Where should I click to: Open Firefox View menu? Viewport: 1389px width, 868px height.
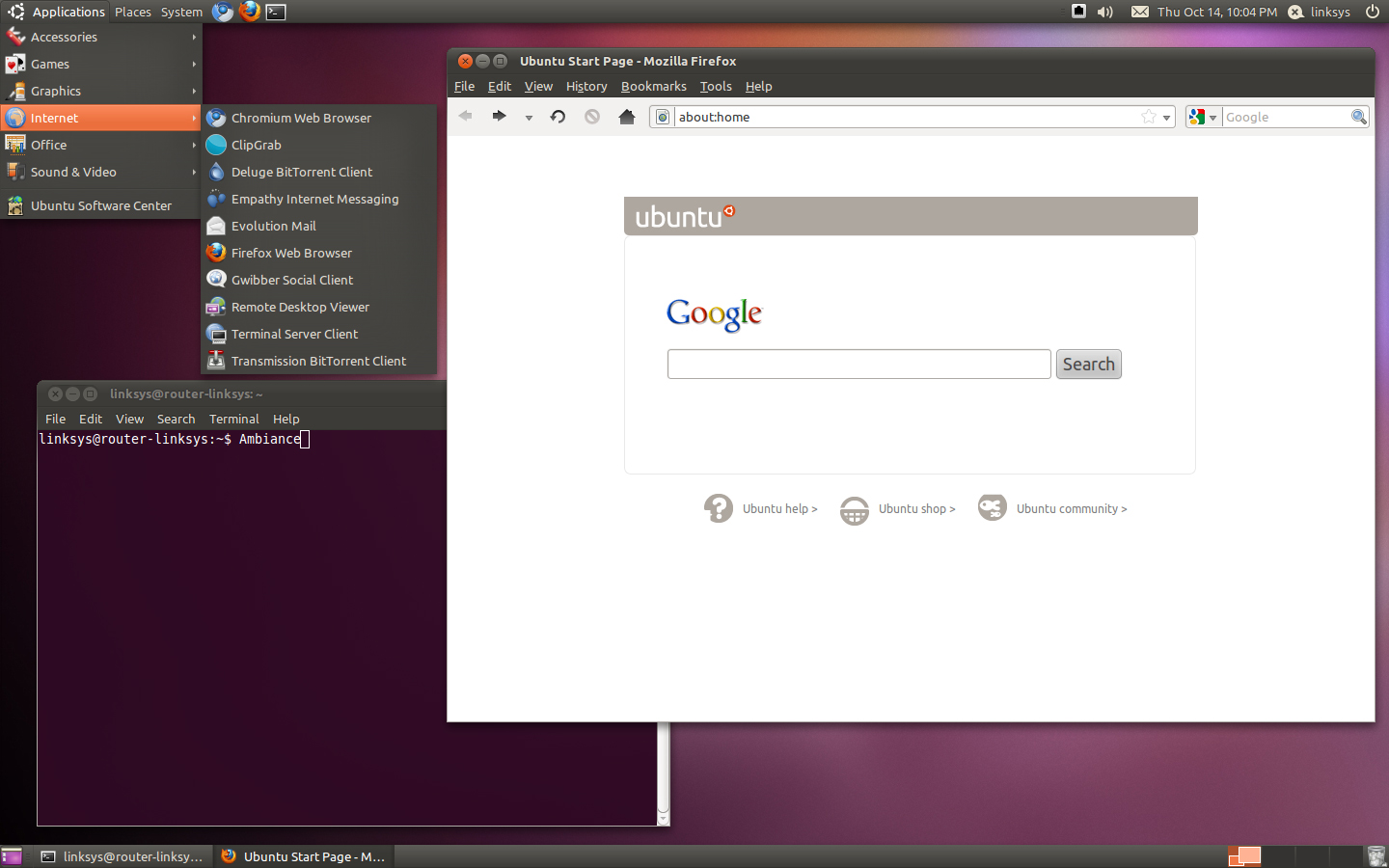click(x=538, y=86)
